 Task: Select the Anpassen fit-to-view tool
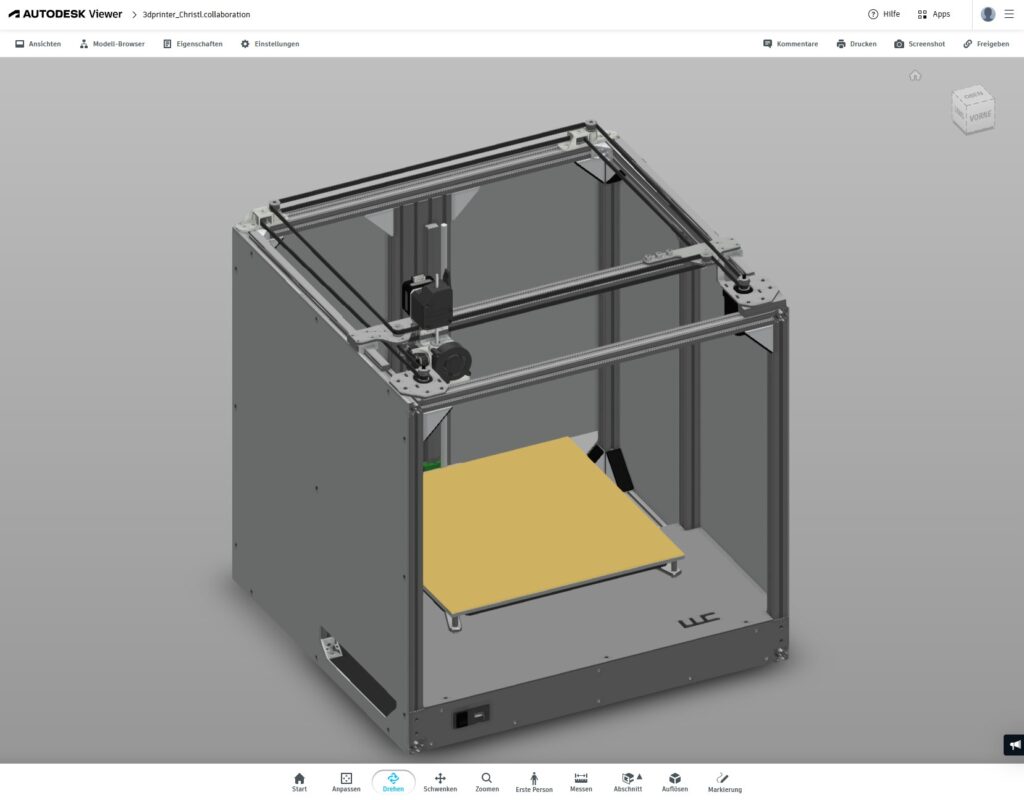346,782
